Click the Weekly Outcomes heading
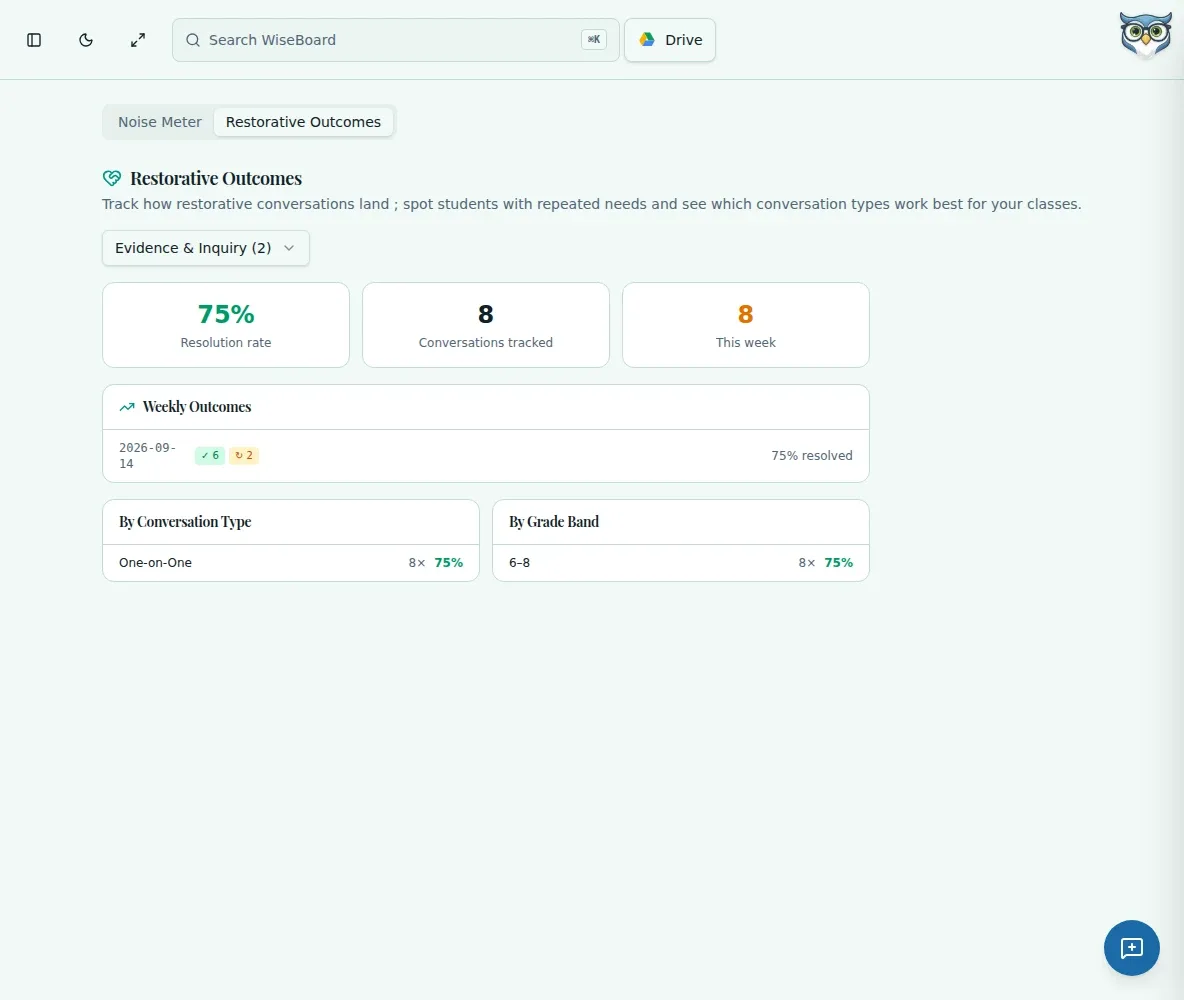This screenshot has height=1000, width=1184. tap(197, 407)
